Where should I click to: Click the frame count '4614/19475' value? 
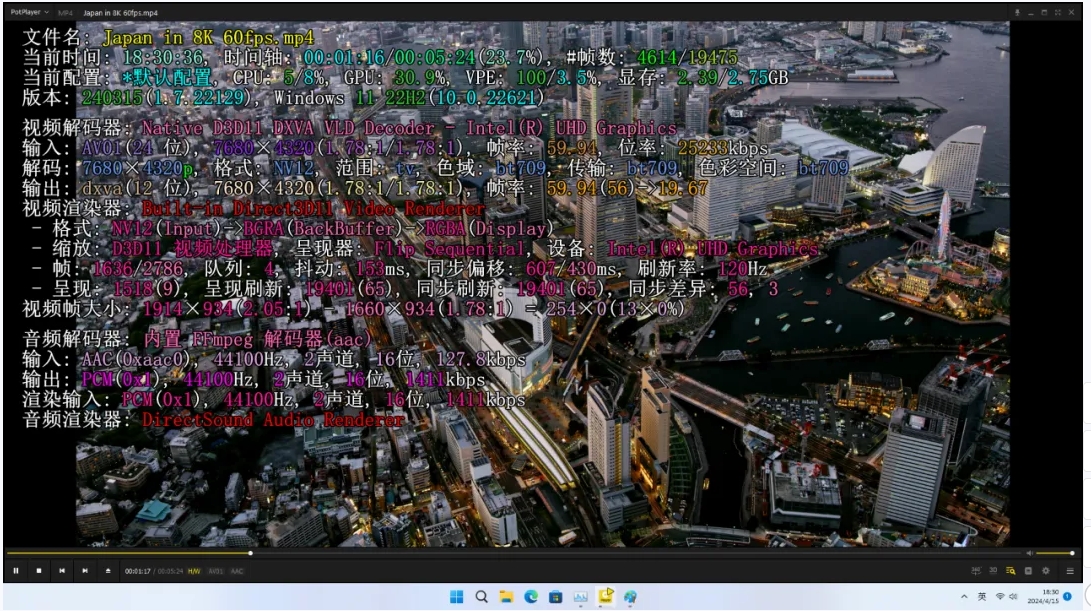tap(687, 58)
